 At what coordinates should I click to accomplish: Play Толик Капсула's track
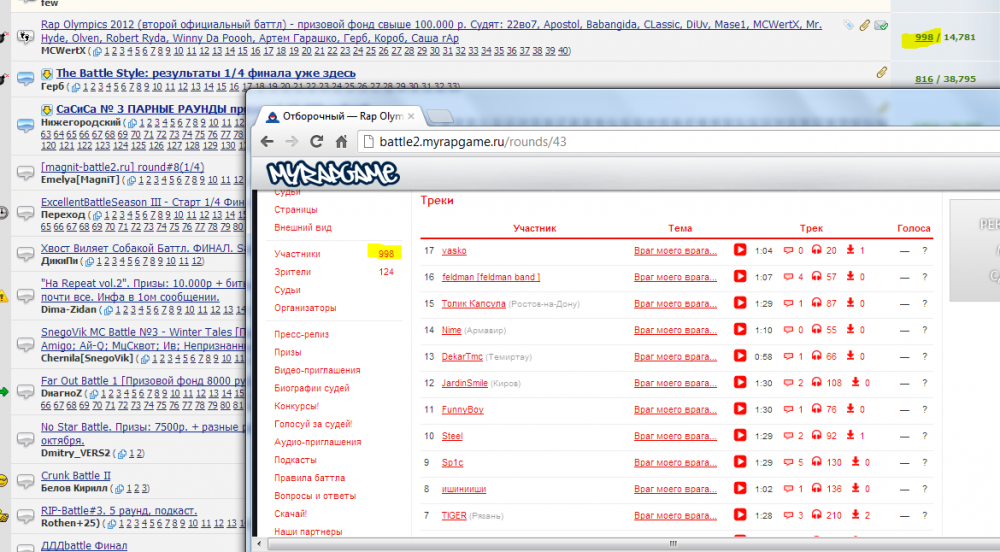click(740, 303)
